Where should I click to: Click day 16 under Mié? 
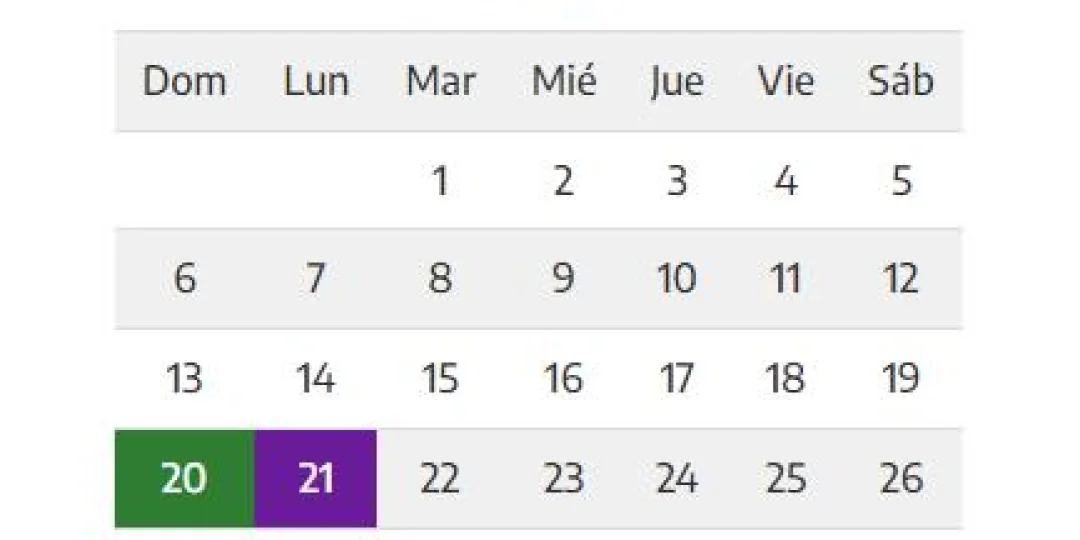coord(563,379)
